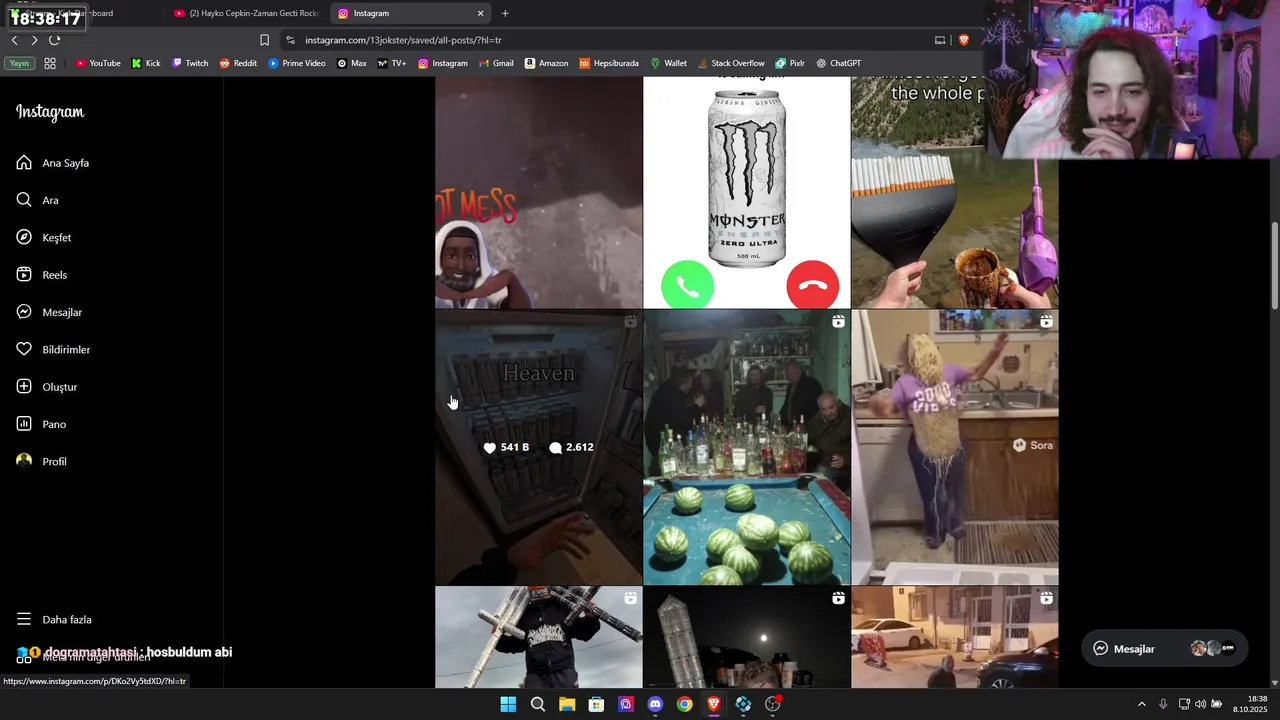Open the Pixlr bookmark
Viewport: 1280px width, 720px height.
(x=789, y=63)
